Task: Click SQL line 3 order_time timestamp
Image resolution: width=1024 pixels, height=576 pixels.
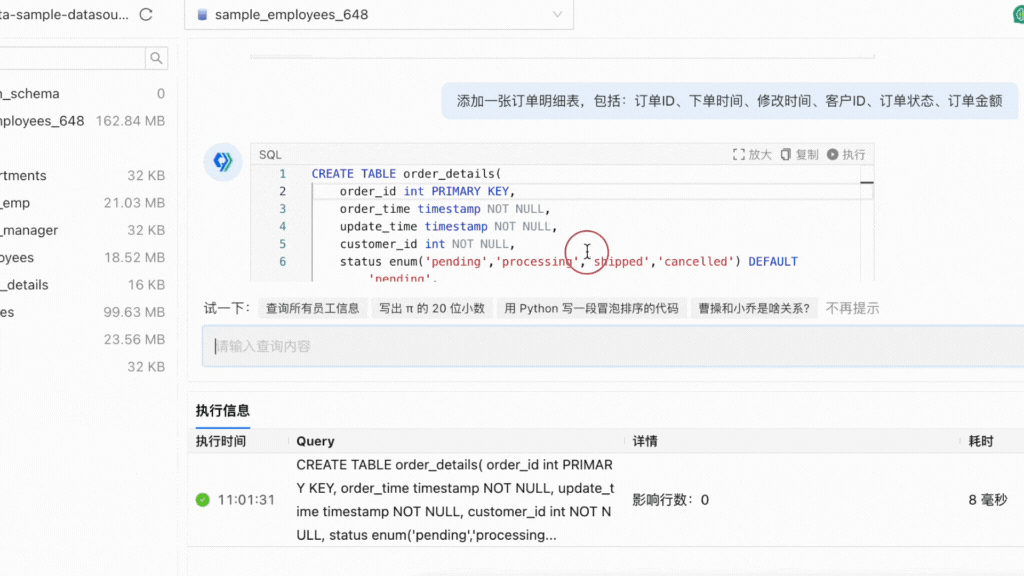Action: pyautogui.click(x=445, y=209)
